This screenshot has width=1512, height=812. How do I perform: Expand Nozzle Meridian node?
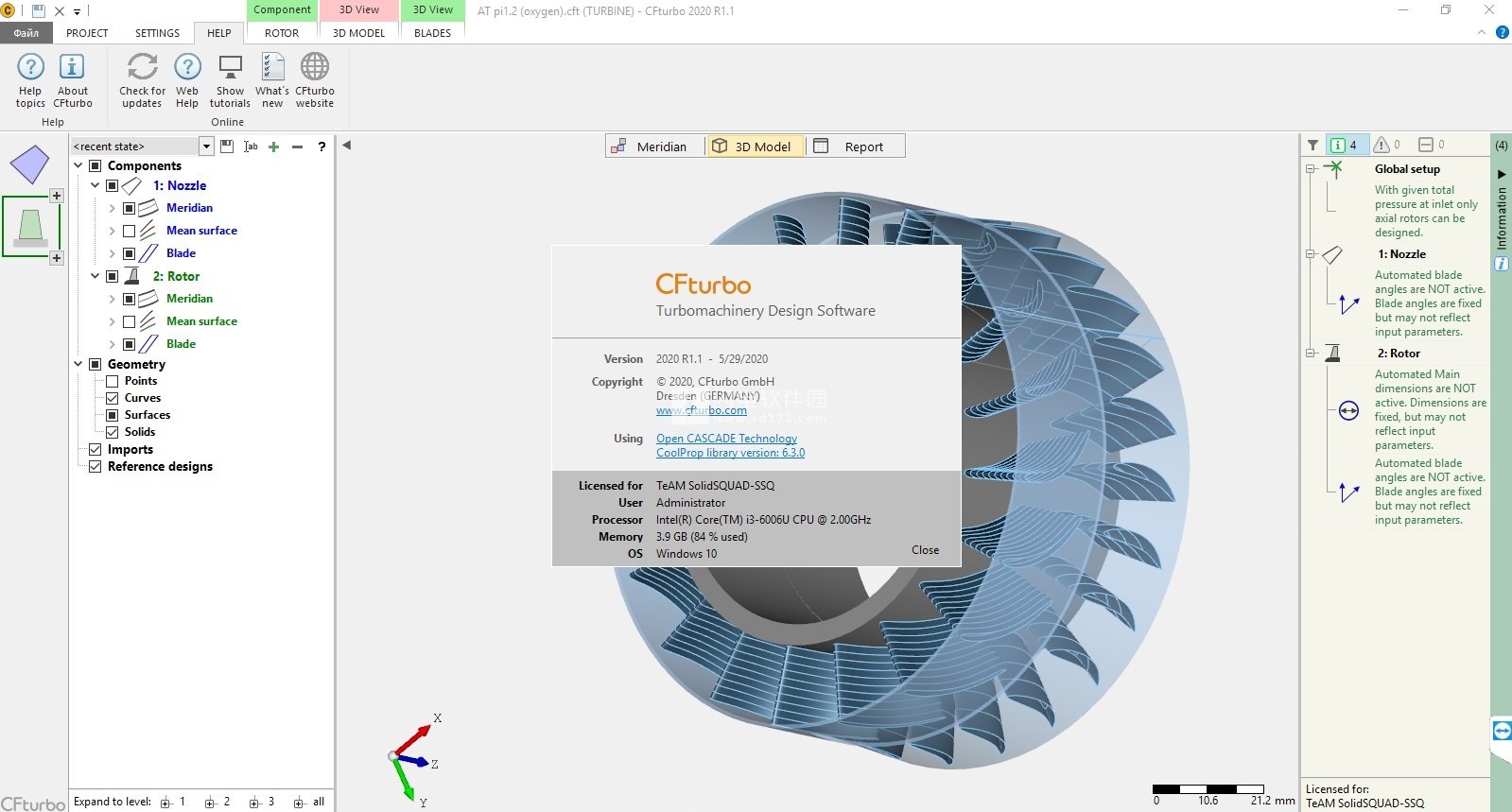(112, 208)
